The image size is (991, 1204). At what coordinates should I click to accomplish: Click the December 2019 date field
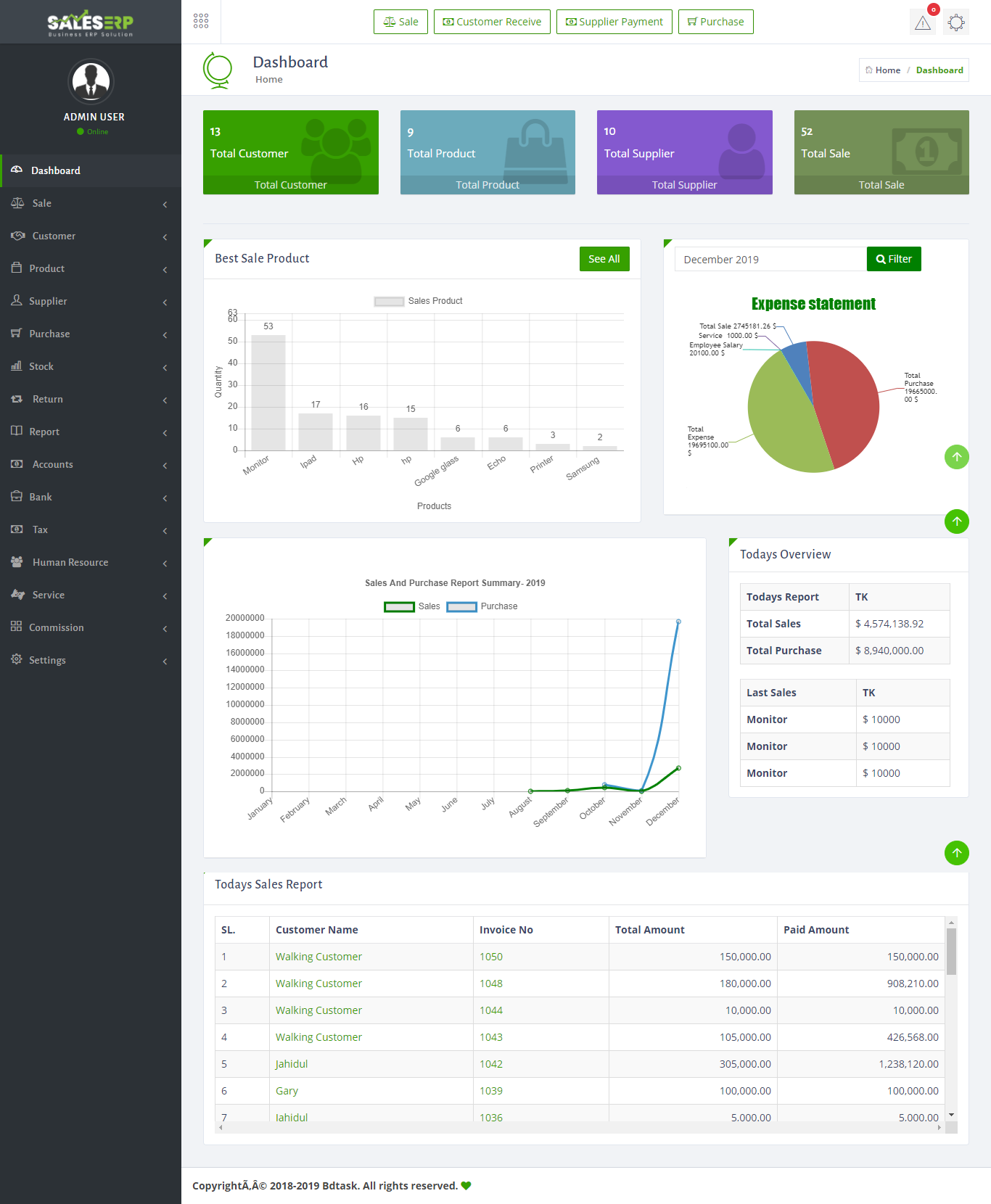770,260
